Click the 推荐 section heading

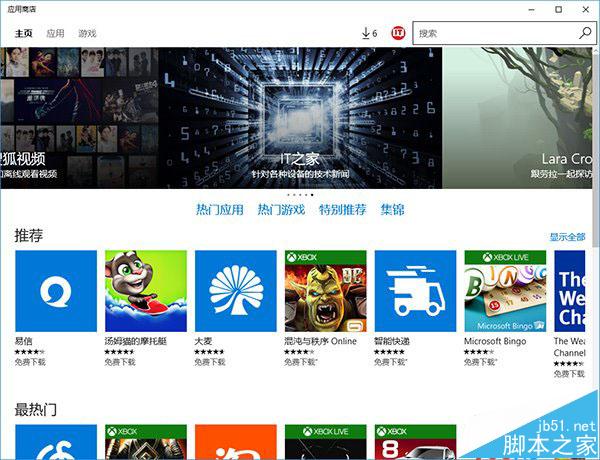pyautogui.click(x=28, y=235)
